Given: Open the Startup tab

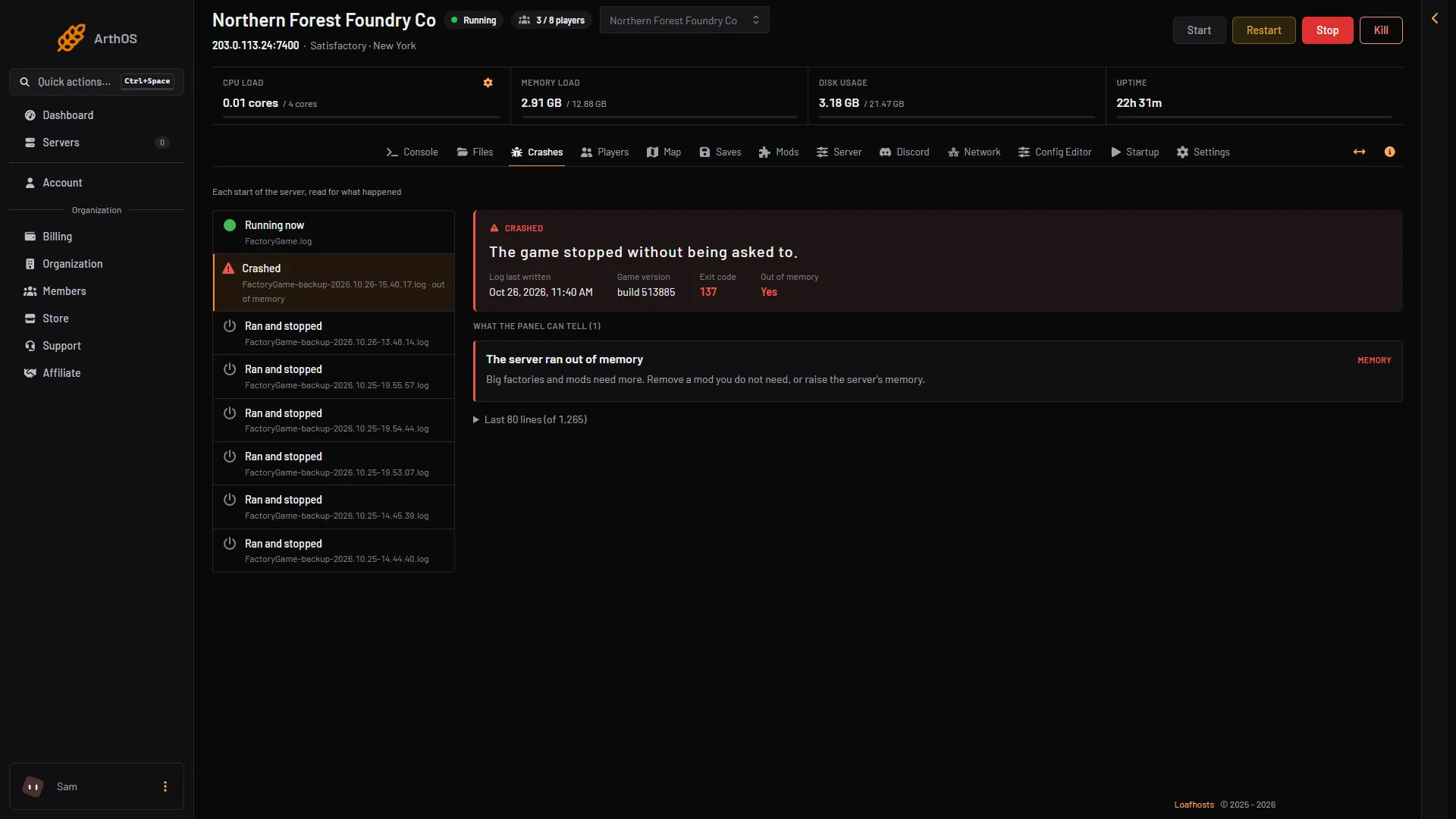Looking at the screenshot, I should point(1134,152).
